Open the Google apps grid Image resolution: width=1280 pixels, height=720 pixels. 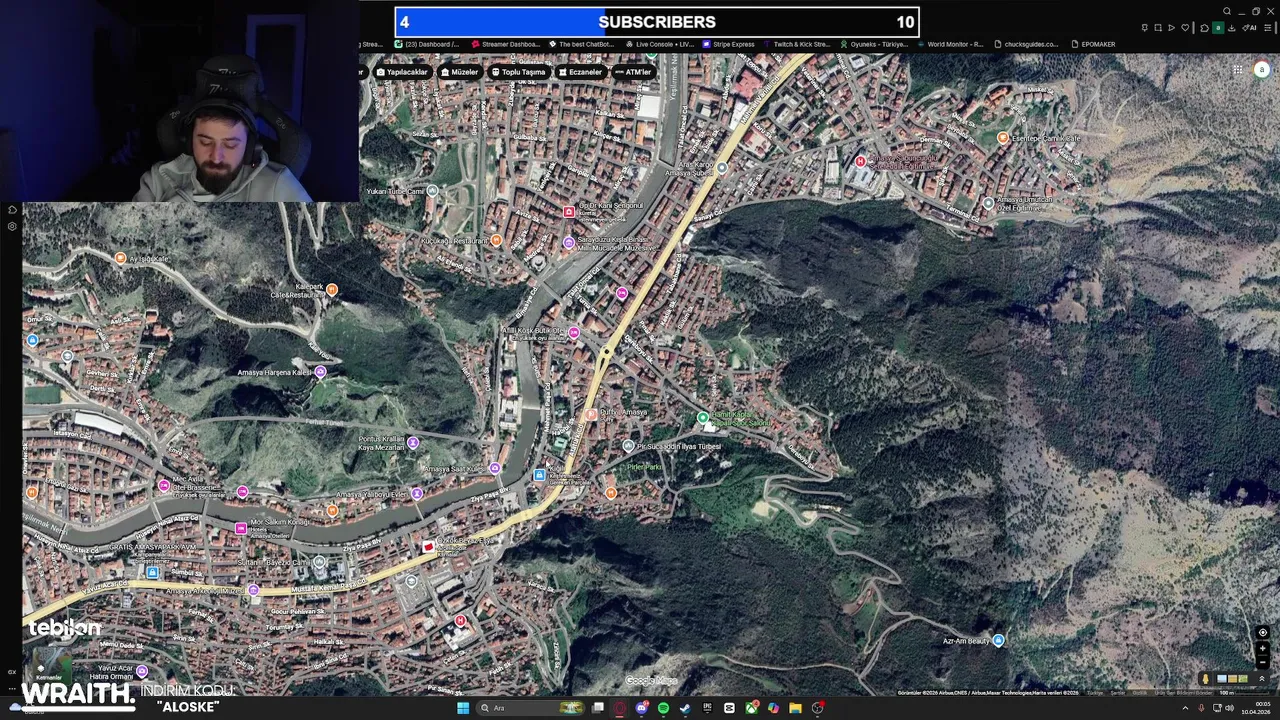[x=1238, y=69]
